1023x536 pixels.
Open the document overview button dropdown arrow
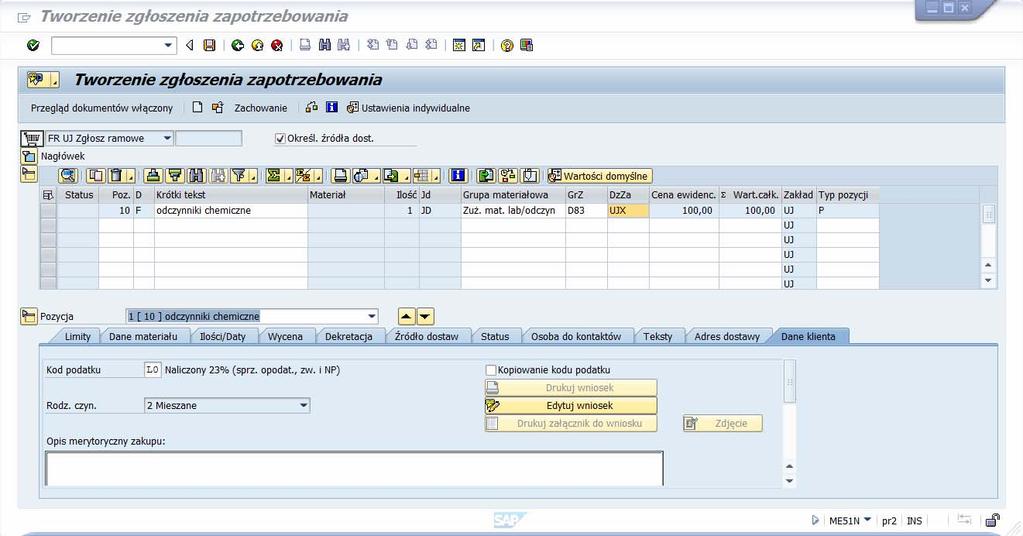55,82
